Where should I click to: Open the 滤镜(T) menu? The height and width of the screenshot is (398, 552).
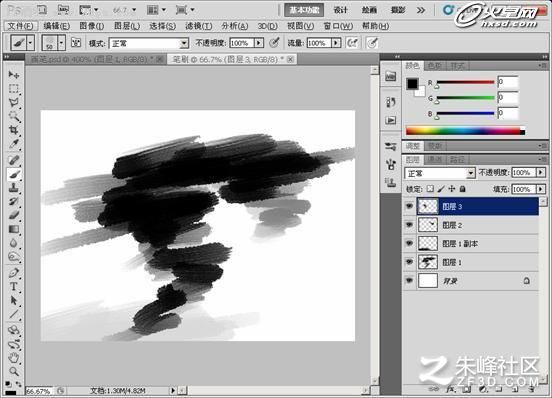click(199, 26)
